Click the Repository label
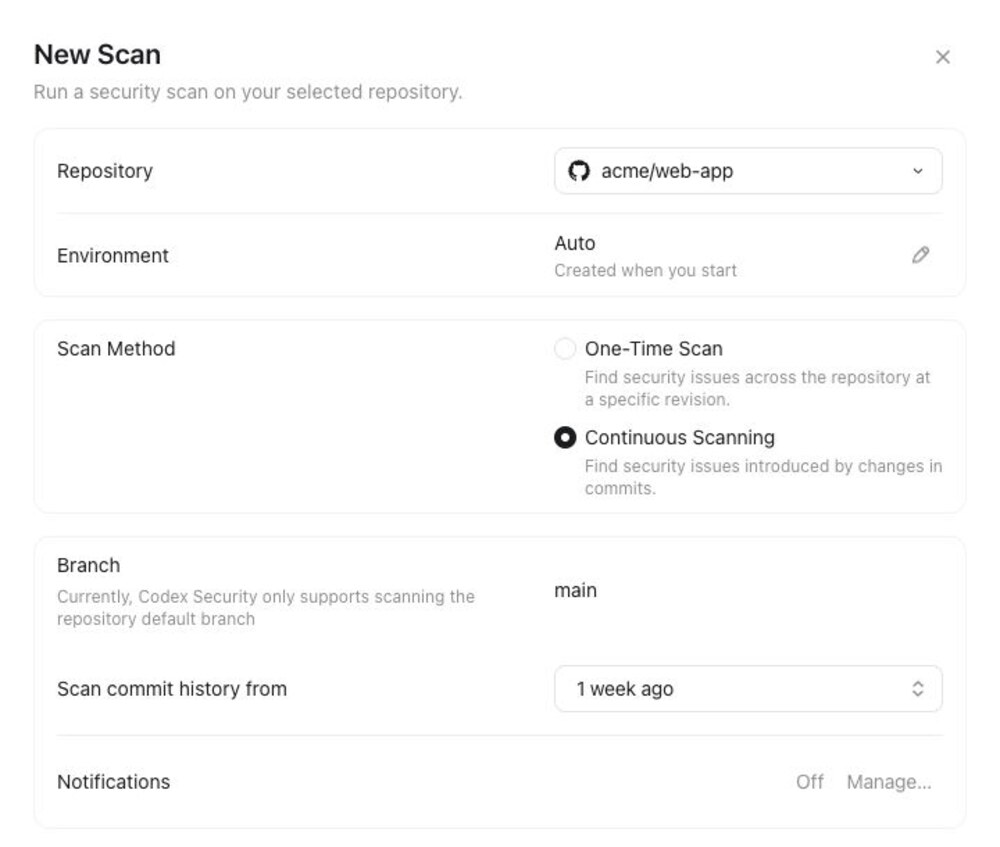The height and width of the screenshot is (847, 1000). (105, 171)
